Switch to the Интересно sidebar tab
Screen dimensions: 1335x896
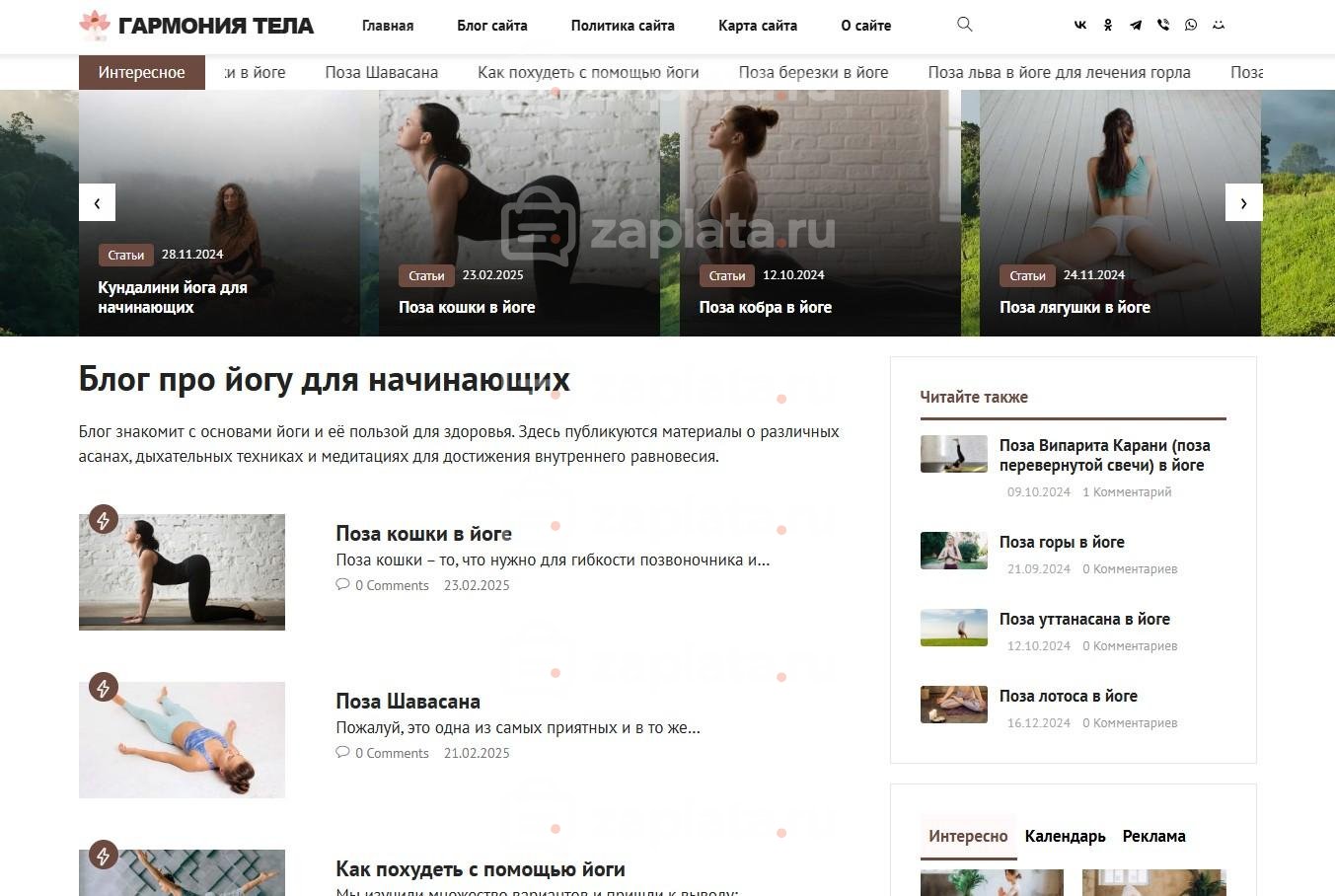point(968,836)
